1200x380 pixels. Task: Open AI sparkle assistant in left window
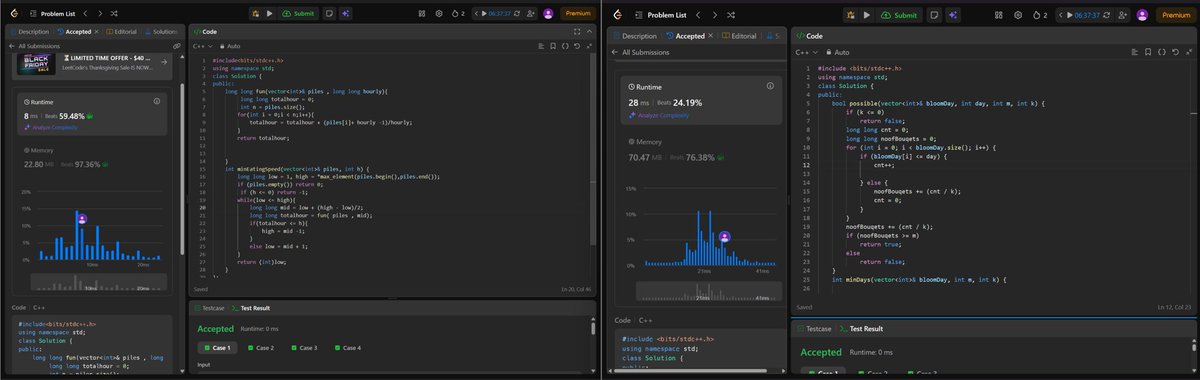[345, 14]
